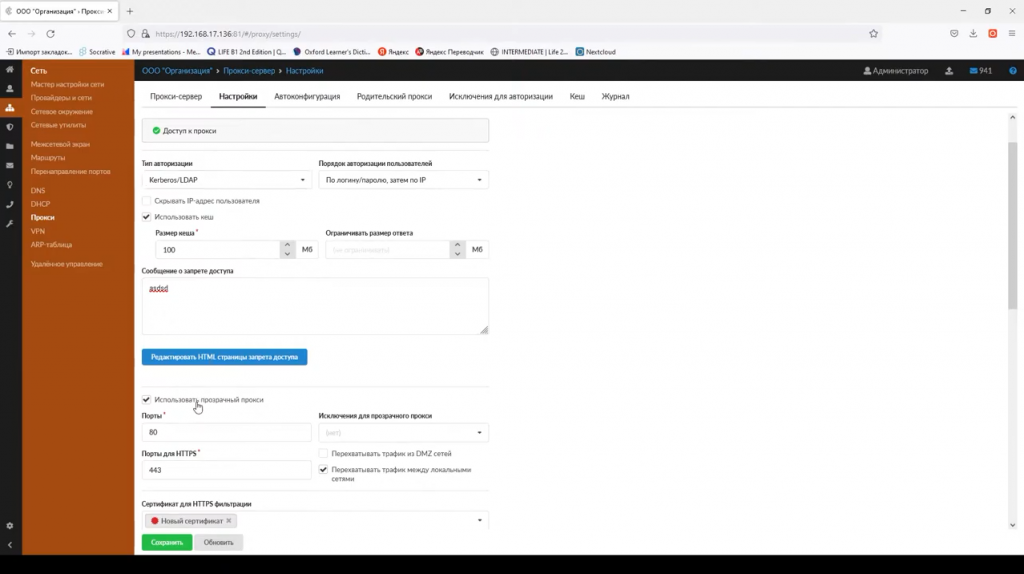The width and height of the screenshot is (1024, 574).
Task: Open the Администратор user menu
Action: coord(896,71)
